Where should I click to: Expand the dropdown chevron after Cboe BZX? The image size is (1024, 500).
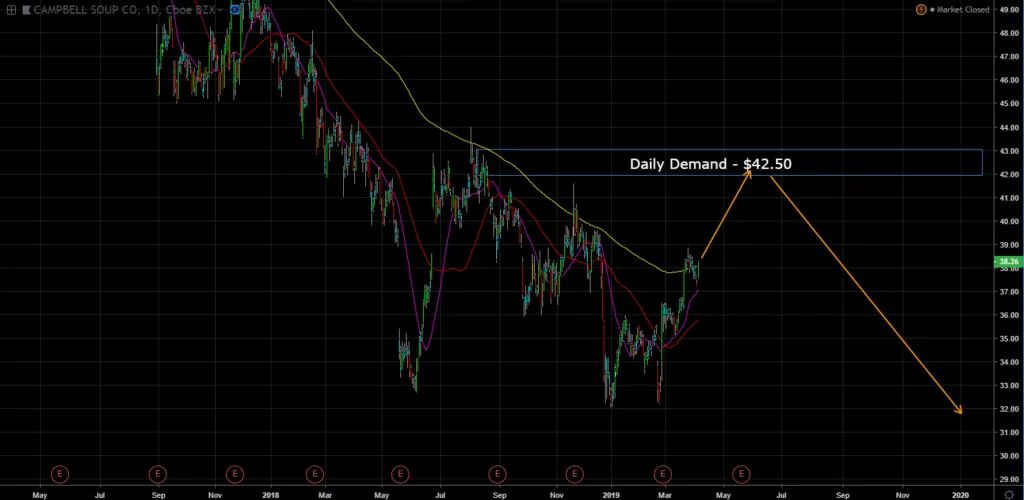pyautogui.click(x=221, y=10)
